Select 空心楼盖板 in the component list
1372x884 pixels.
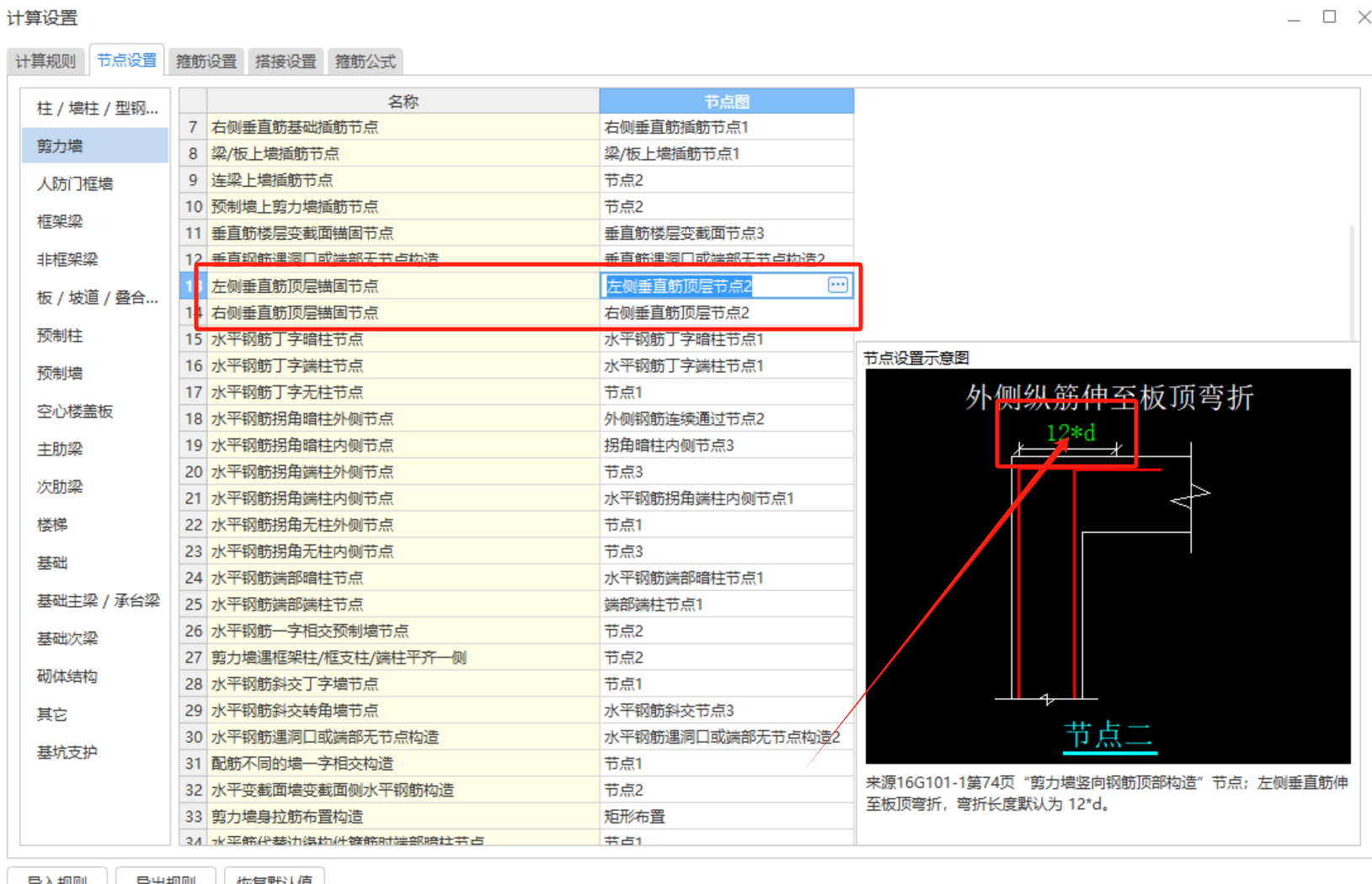pos(96,411)
